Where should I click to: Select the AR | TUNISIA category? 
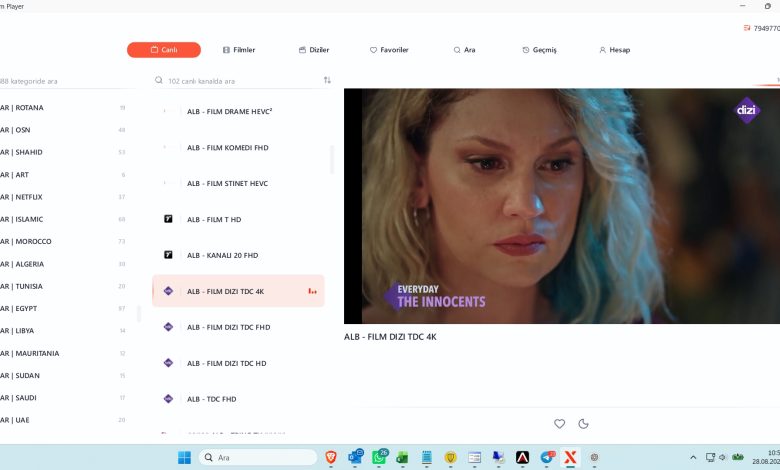pos(64,286)
